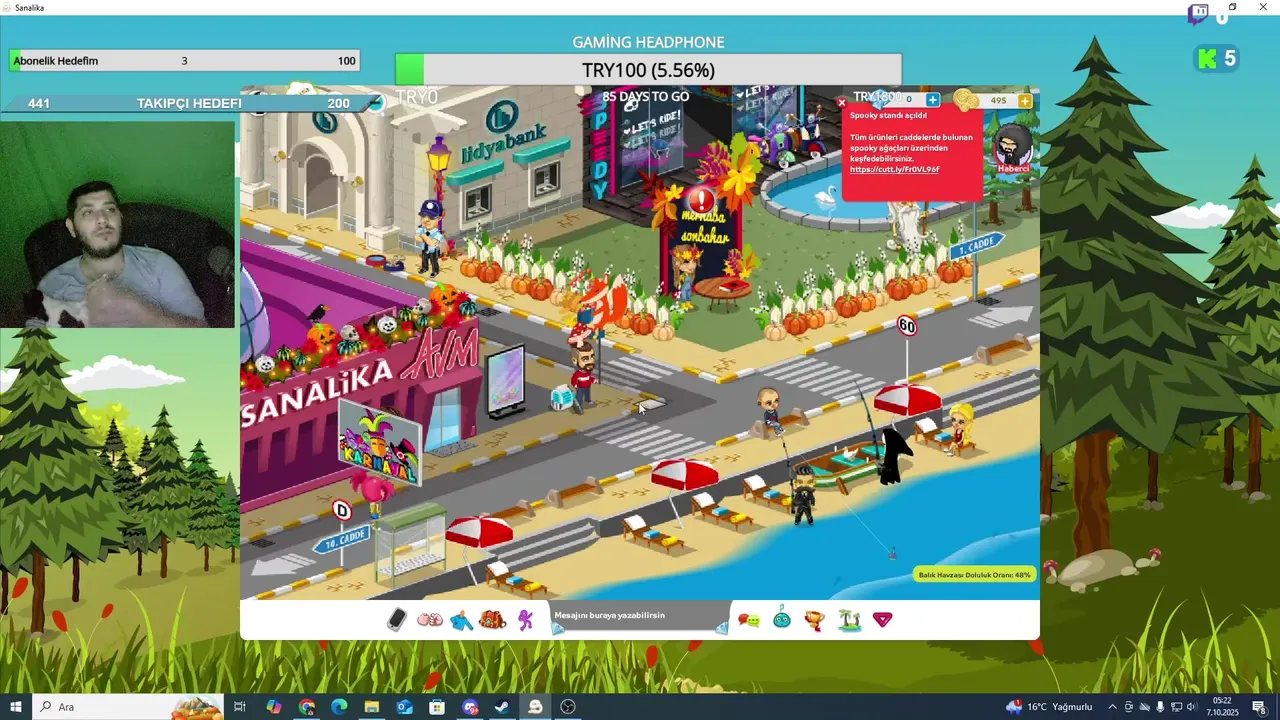Close the red Spooky standı notification

pos(842,102)
